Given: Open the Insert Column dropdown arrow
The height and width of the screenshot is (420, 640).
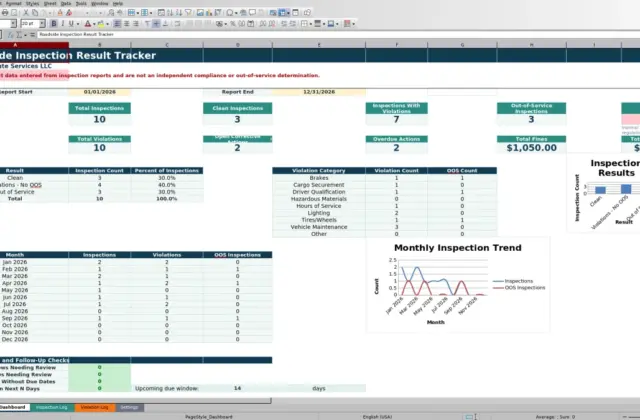Looking at the screenshot, I should coord(151,13).
